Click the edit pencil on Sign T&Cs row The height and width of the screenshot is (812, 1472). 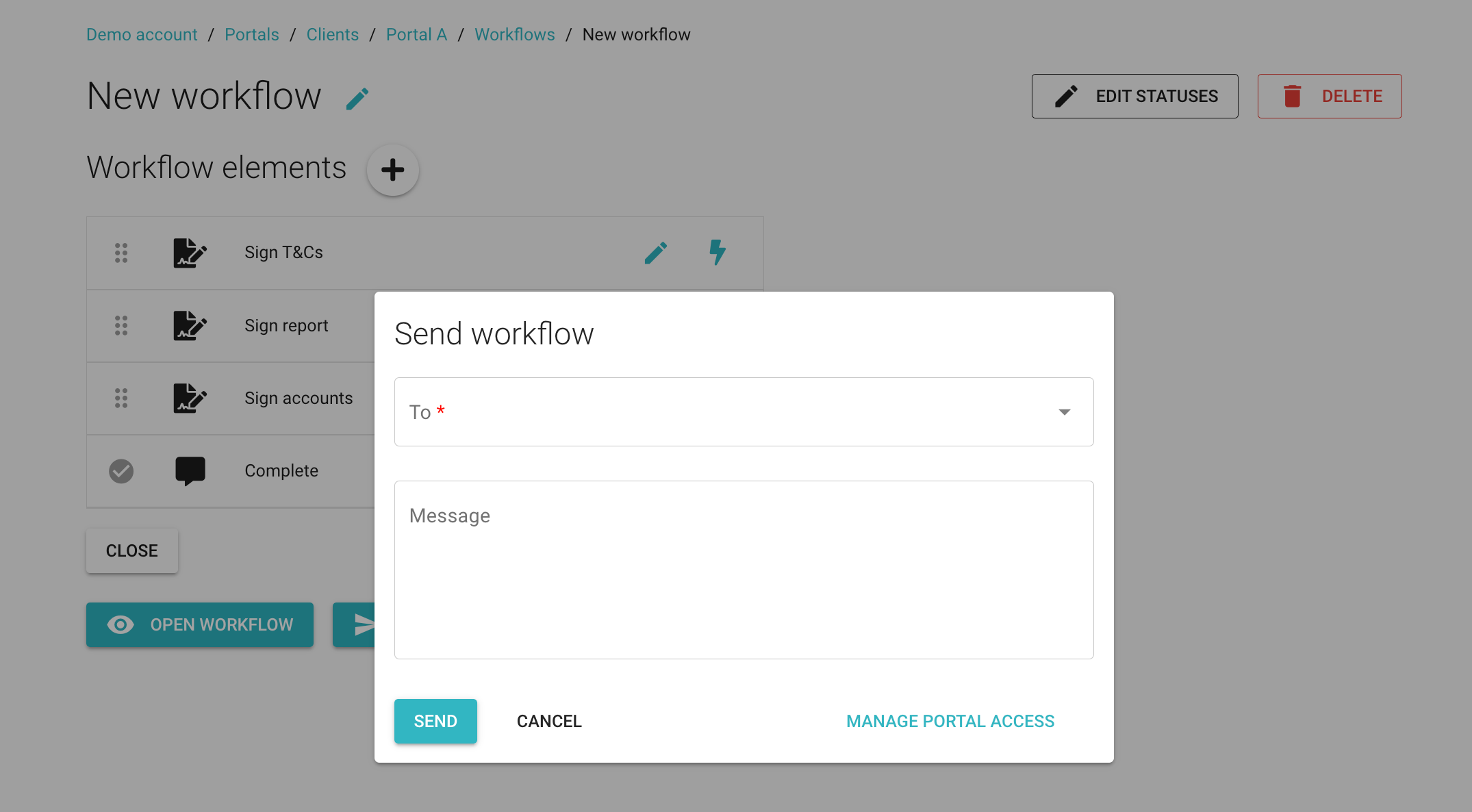pyautogui.click(x=655, y=253)
